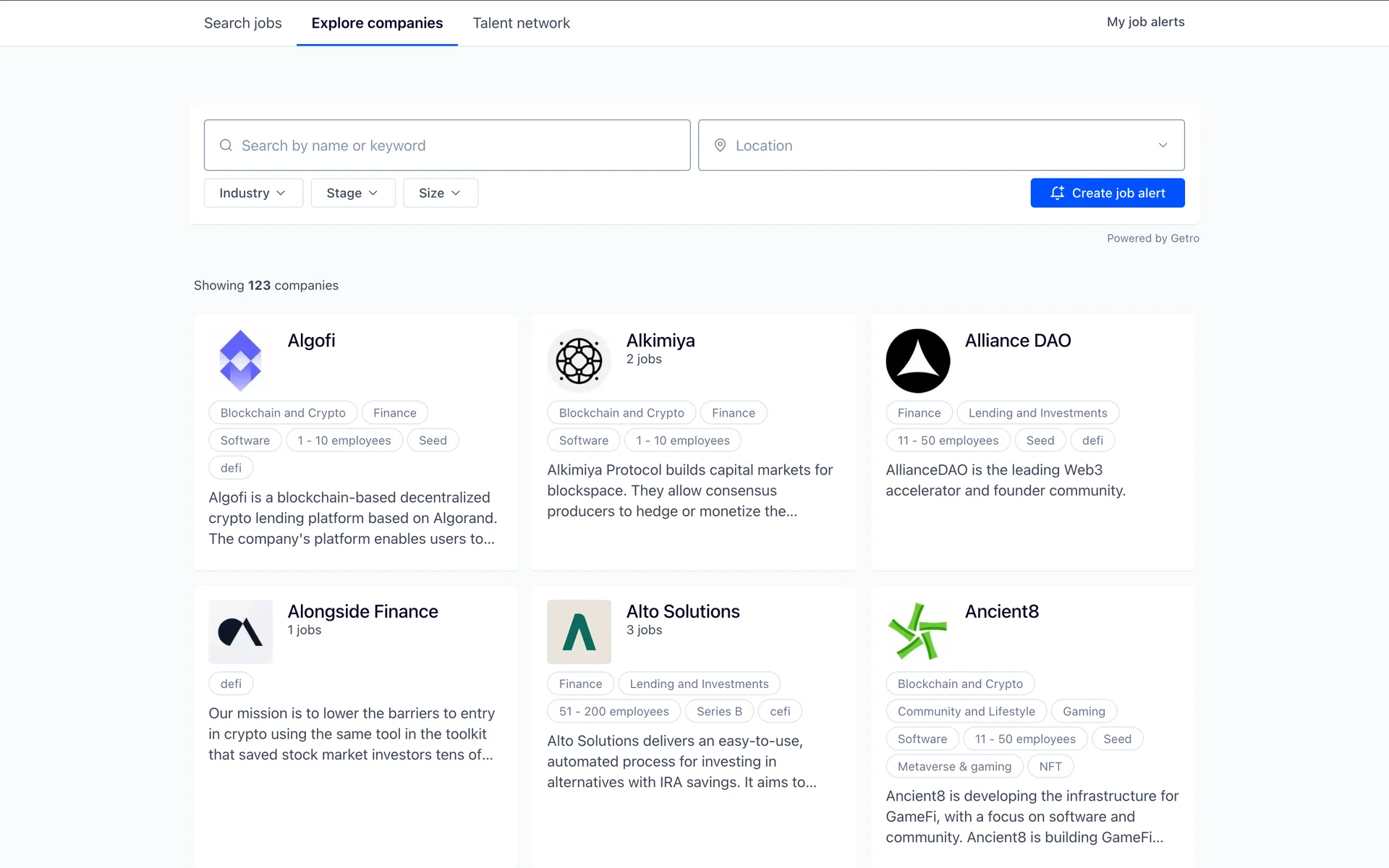The image size is (1389, 868).
Task: Click the location pin icon
Action: pyautogui.click(x=720, y=145)
